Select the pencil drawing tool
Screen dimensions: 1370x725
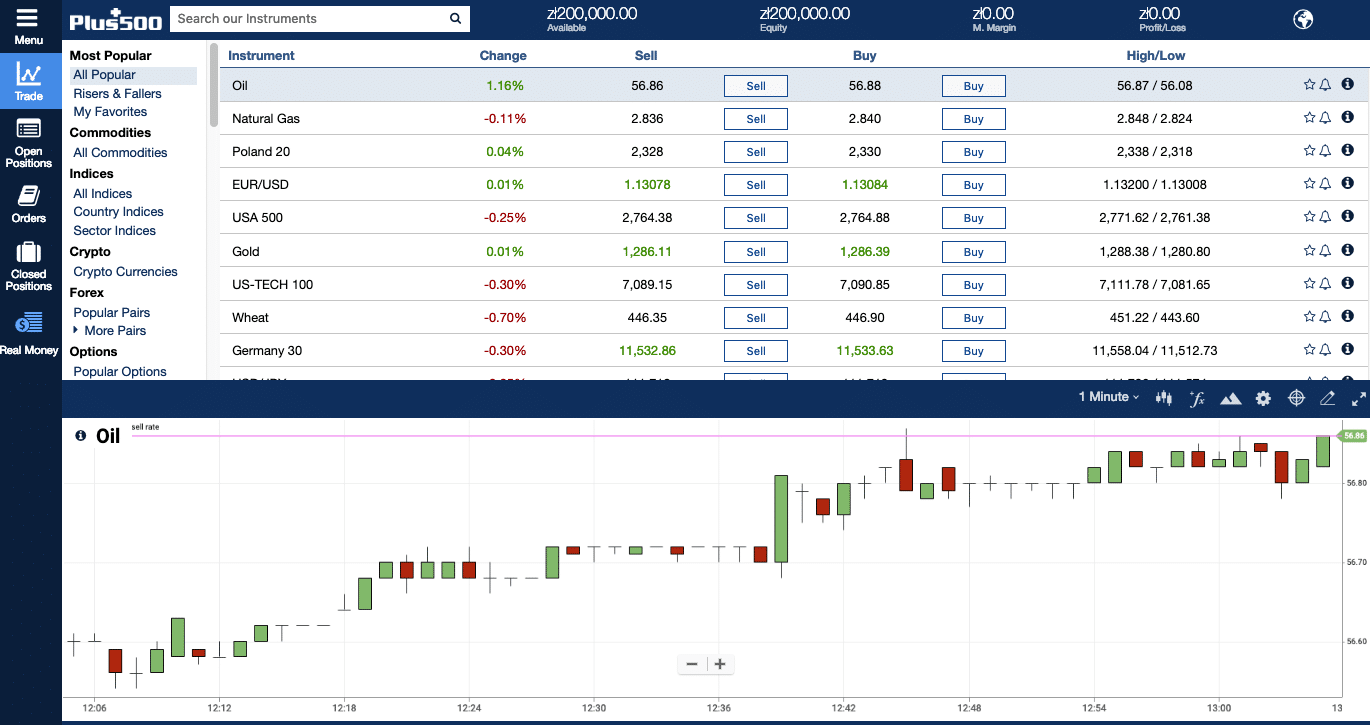pos(1327,398)
